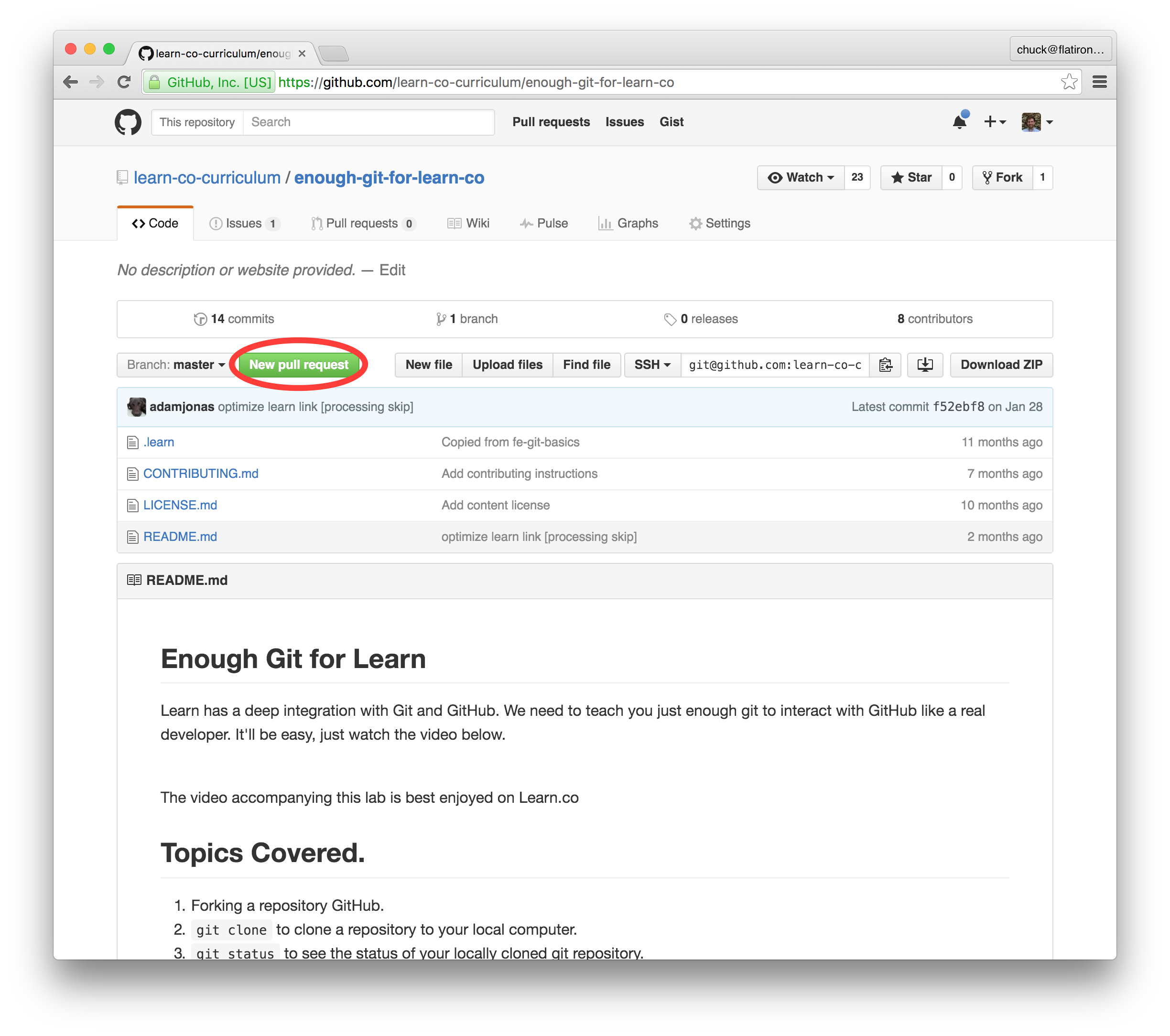1170x1036 pixels.
Task: Click the GitHub octocat logo icon
Action: (128, 122)
